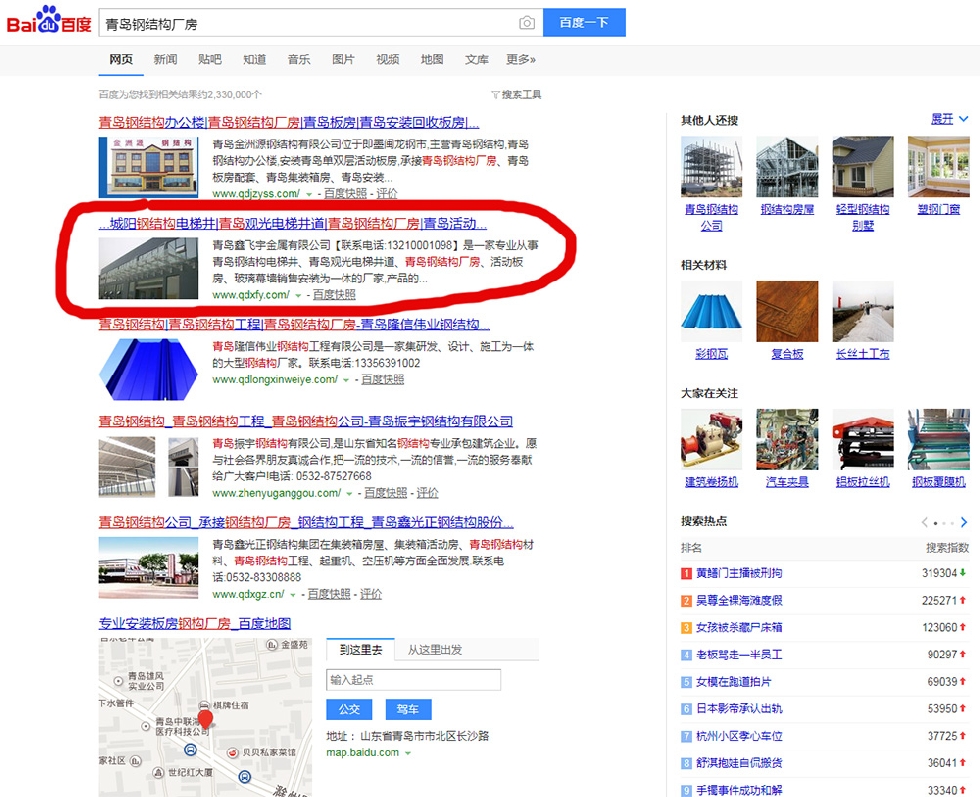
Task: Select the 从这里出发 tab
Action: pyautogui.click(x=435, y=650)
